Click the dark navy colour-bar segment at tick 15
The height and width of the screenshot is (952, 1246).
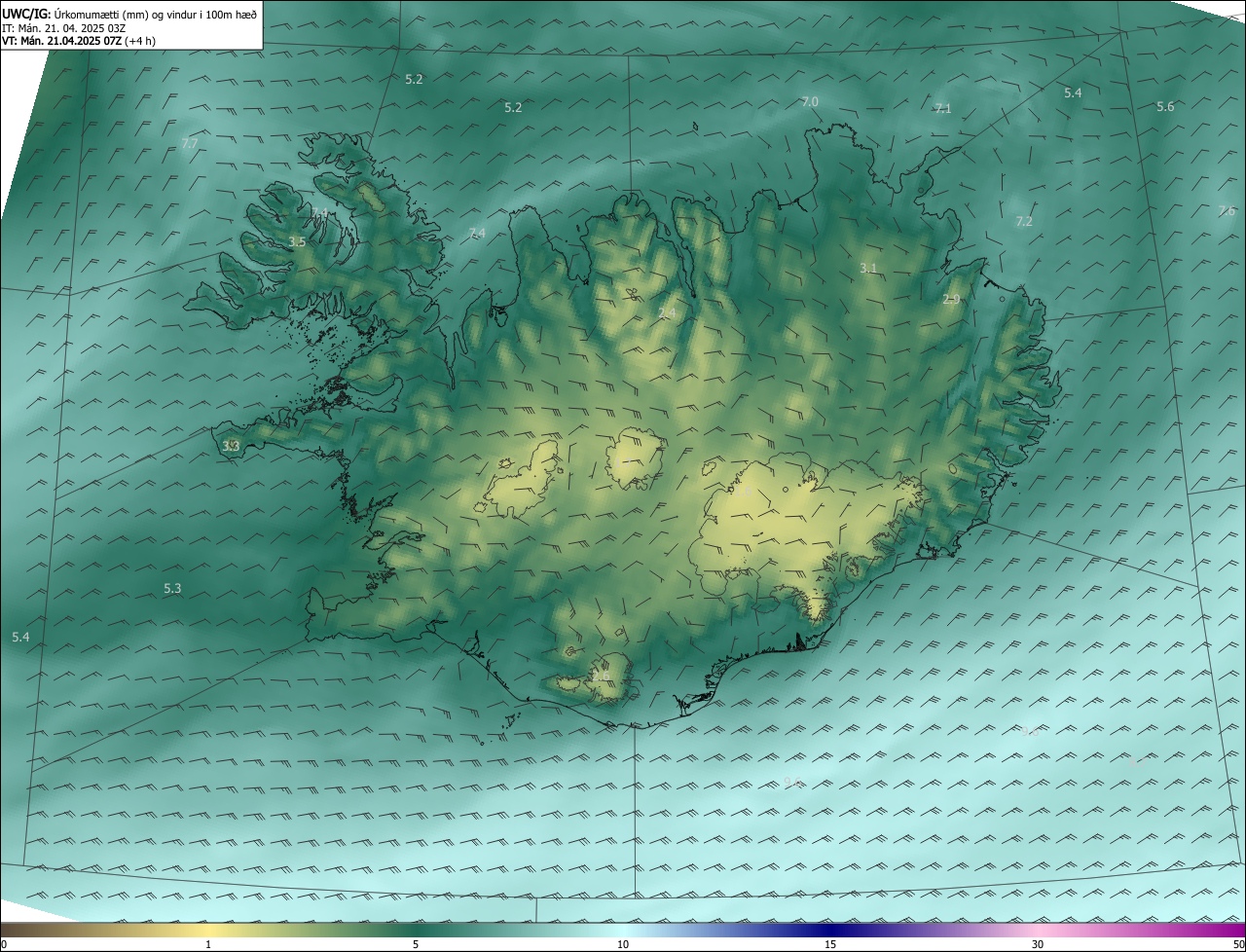click(x=830, y=931)
